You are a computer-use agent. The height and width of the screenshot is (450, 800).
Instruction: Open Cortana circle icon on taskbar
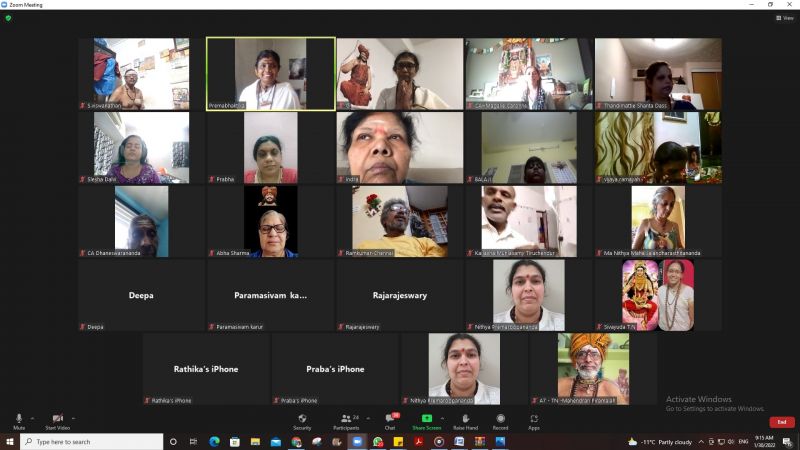(x=173, y=442)
